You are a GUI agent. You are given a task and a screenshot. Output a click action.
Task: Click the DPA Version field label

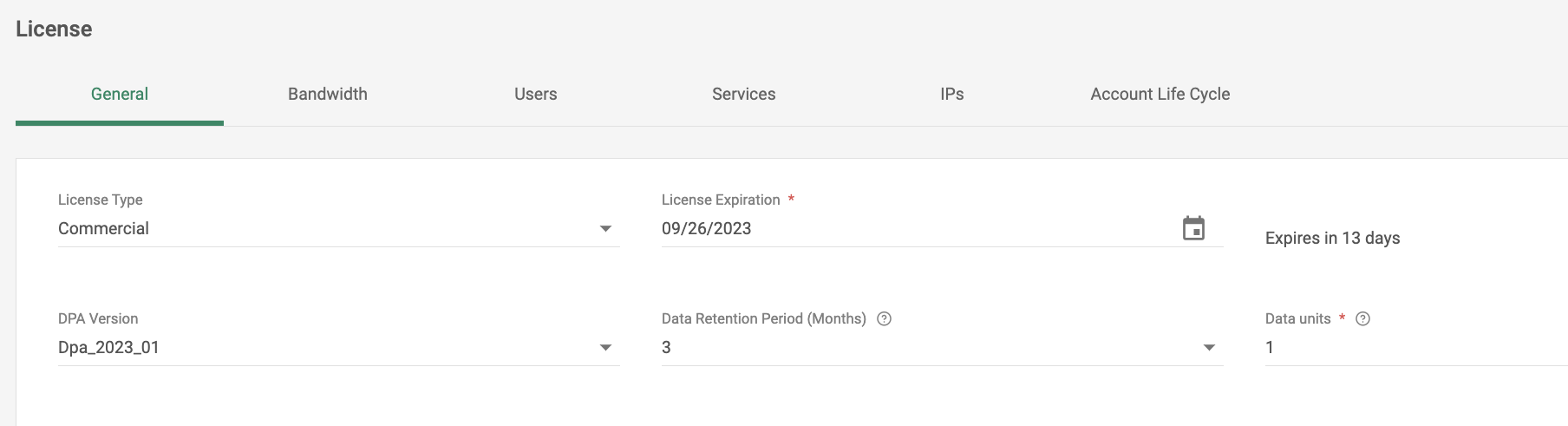[98, 318]
